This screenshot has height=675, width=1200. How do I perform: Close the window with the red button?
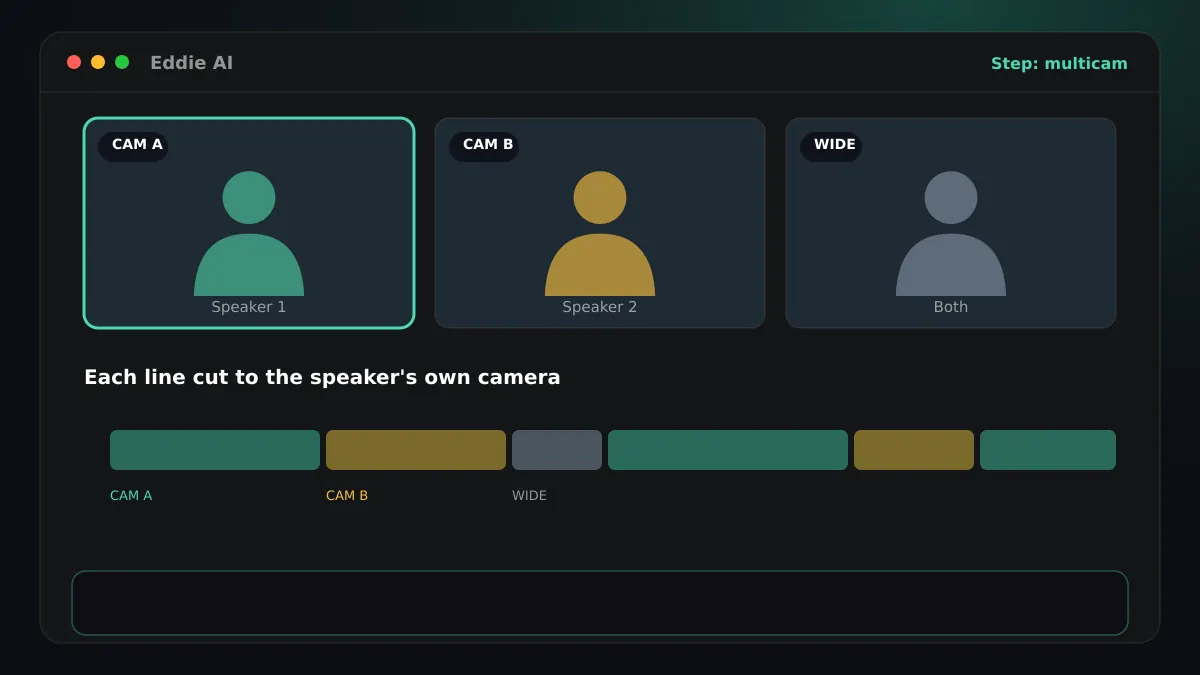[x=74, y=62]
